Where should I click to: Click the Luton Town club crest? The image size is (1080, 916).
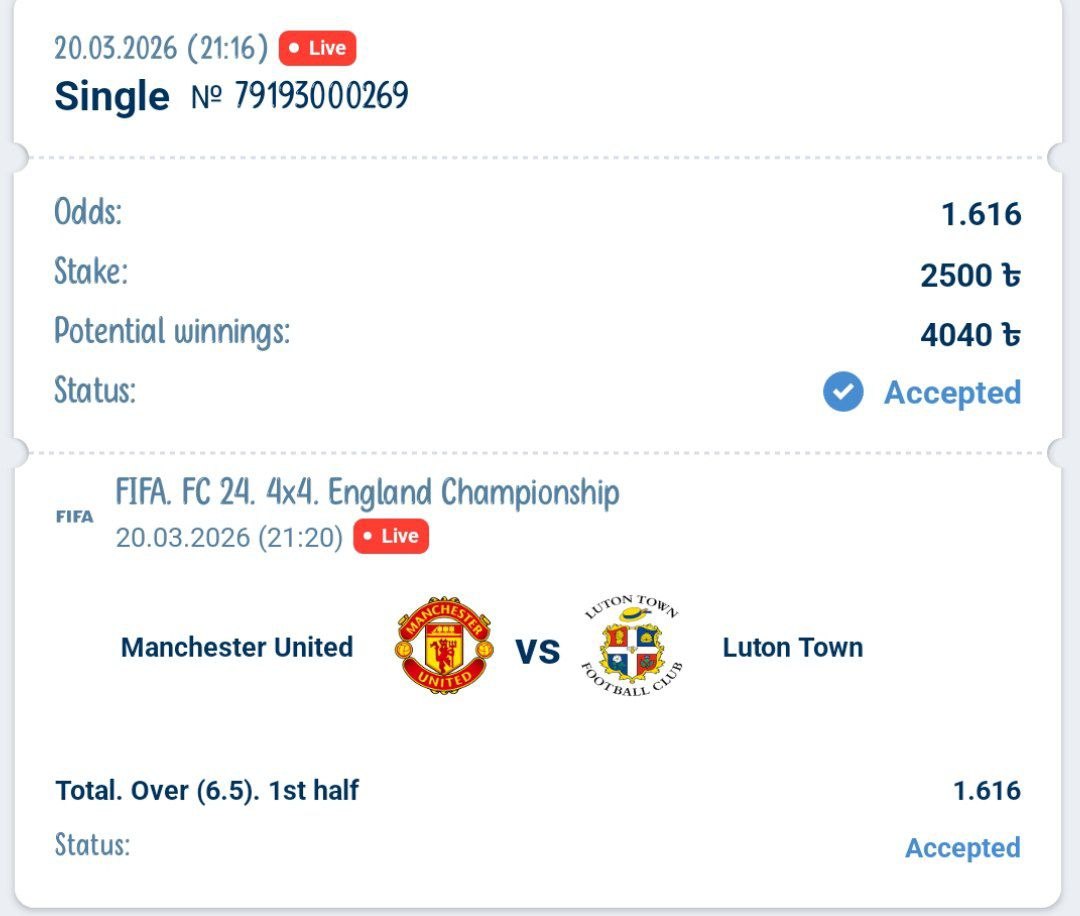point(632,646)
